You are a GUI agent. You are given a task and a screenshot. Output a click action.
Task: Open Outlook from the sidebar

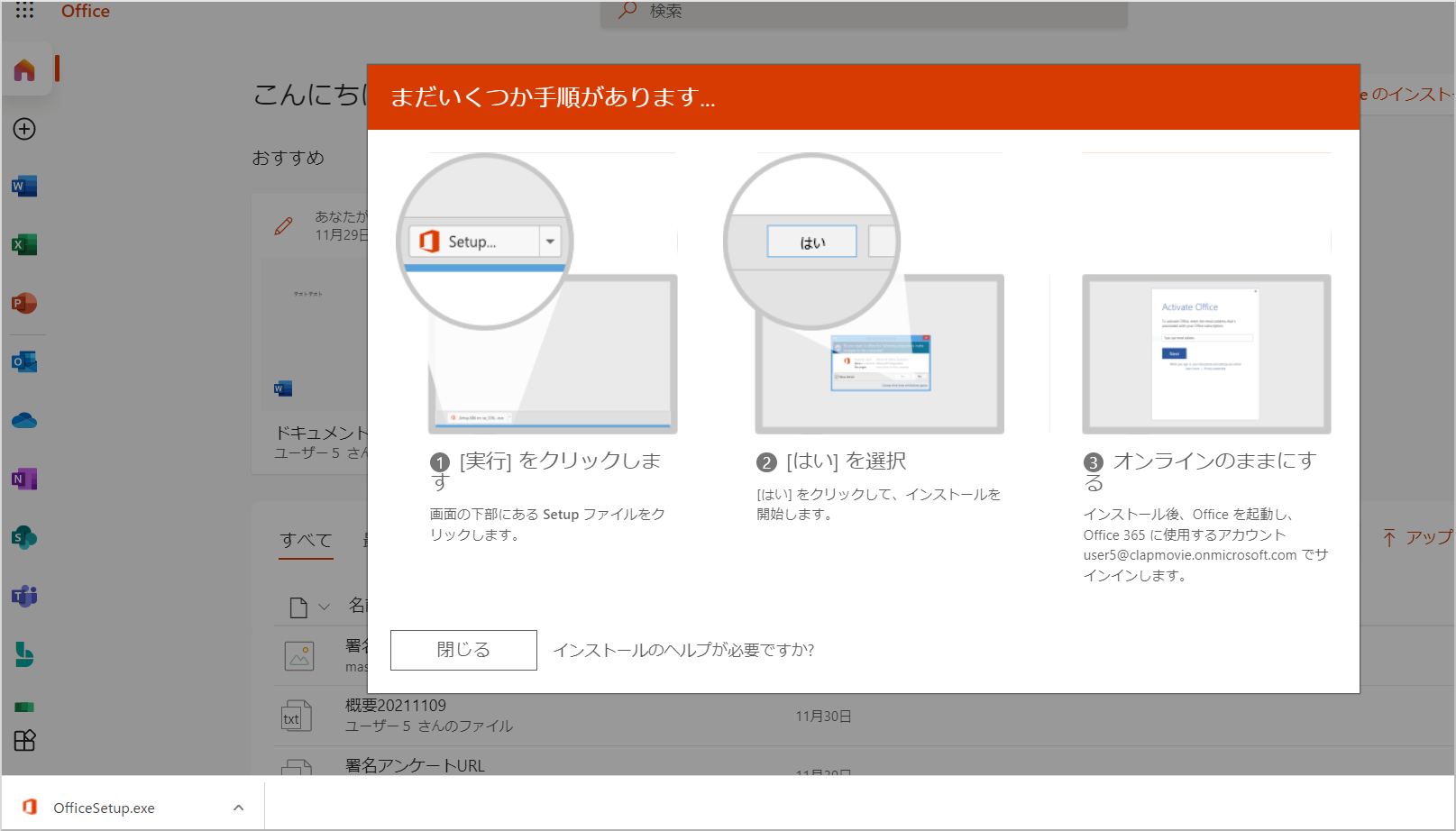pos(24,361)
